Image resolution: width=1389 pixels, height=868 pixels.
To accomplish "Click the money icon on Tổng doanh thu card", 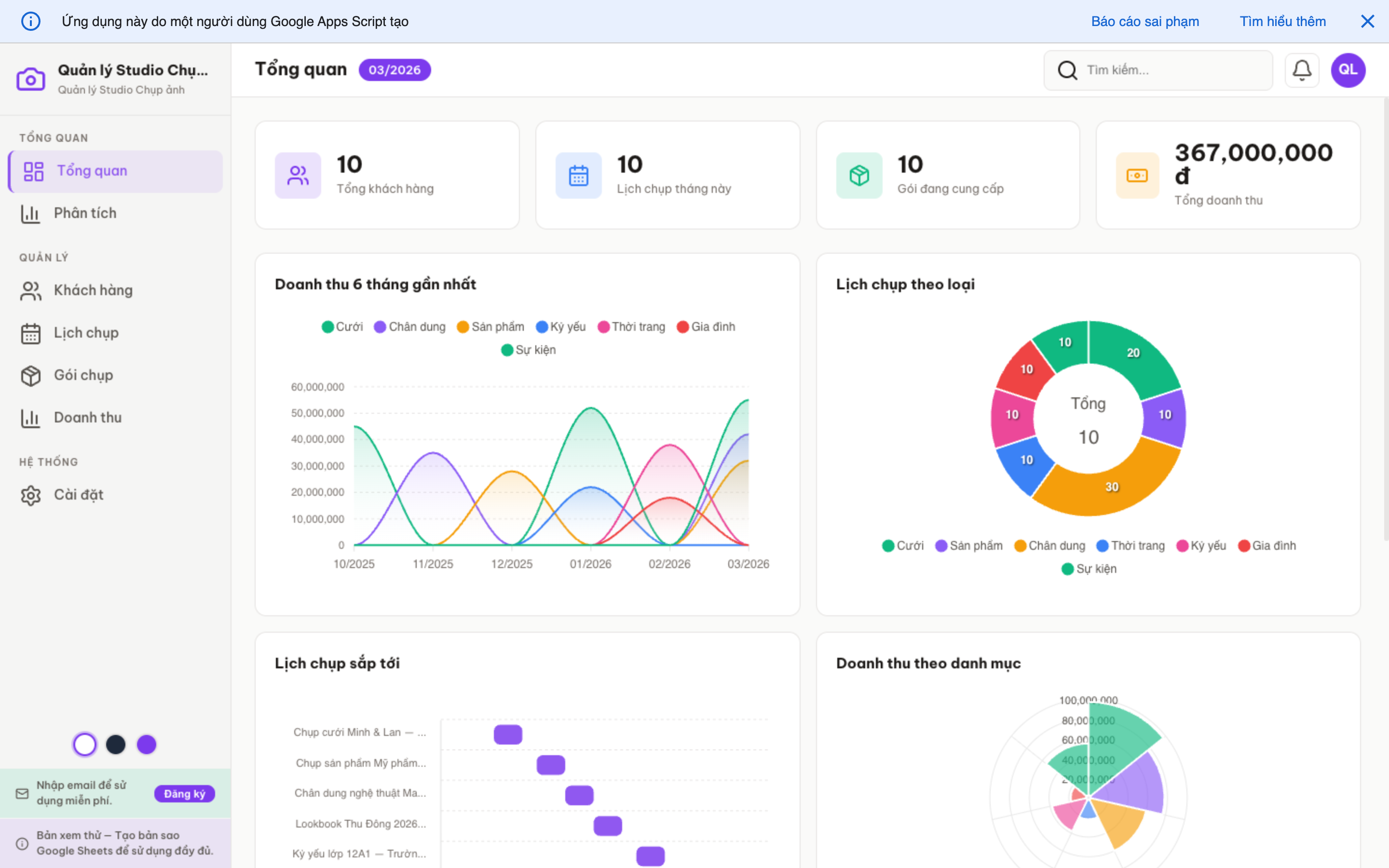I will coord(1136,175).
